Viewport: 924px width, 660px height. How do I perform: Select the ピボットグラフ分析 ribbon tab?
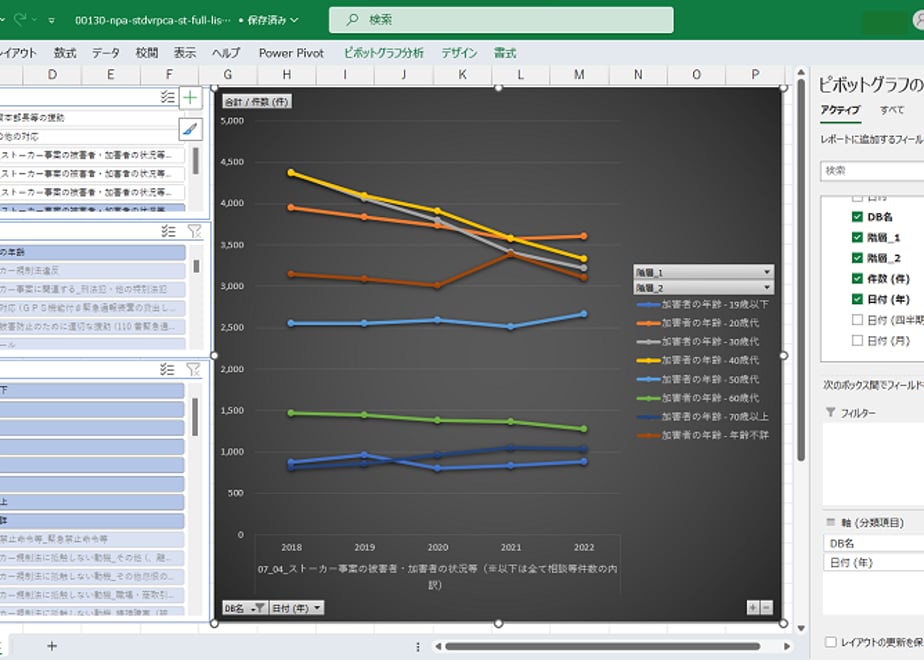tap(384, 53)
